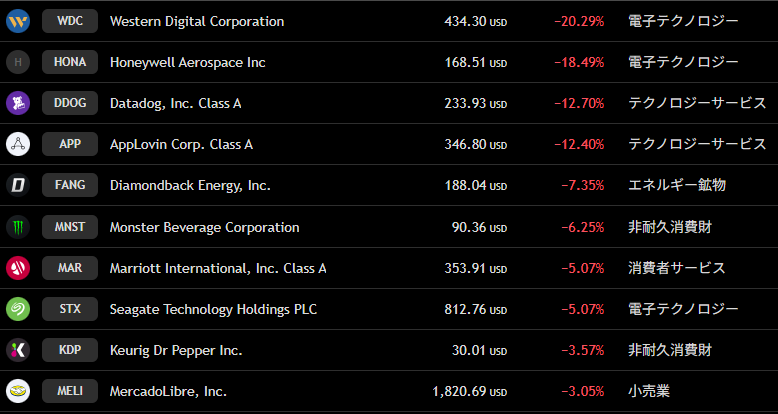Click the Seagate Technology Holdings PLC name

coord(213,310)
